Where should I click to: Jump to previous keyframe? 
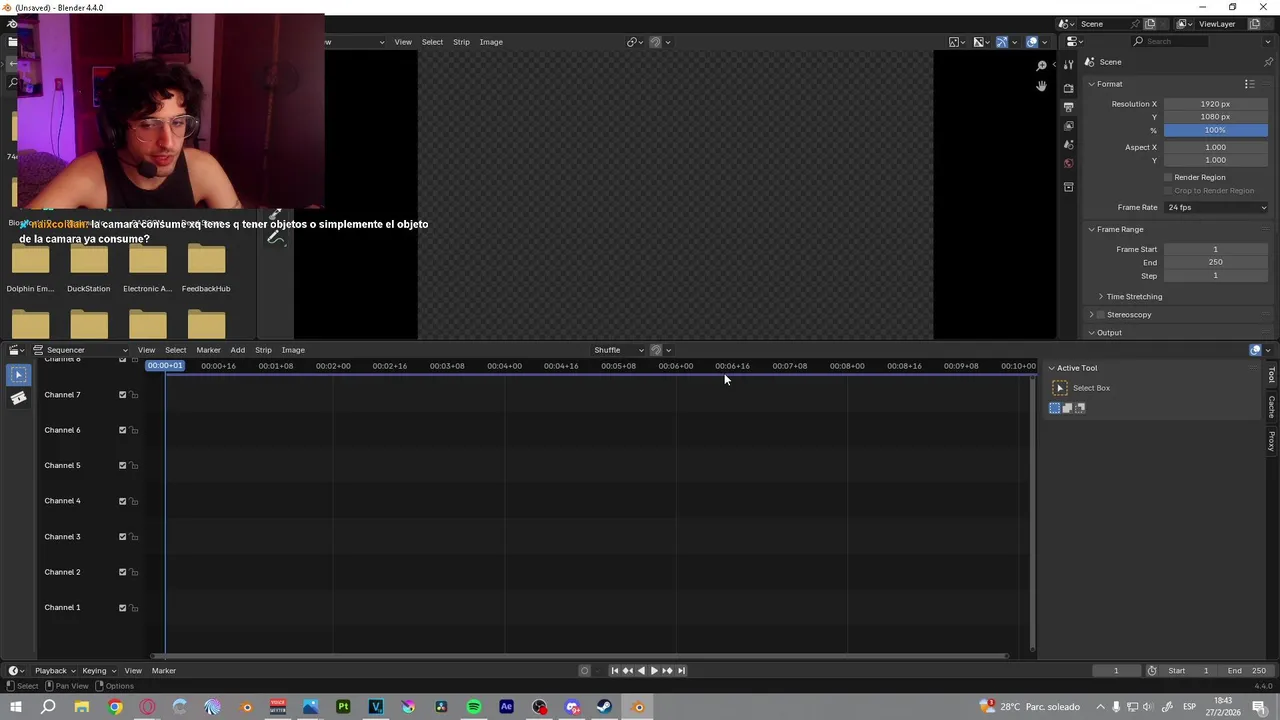coord(628,671)
